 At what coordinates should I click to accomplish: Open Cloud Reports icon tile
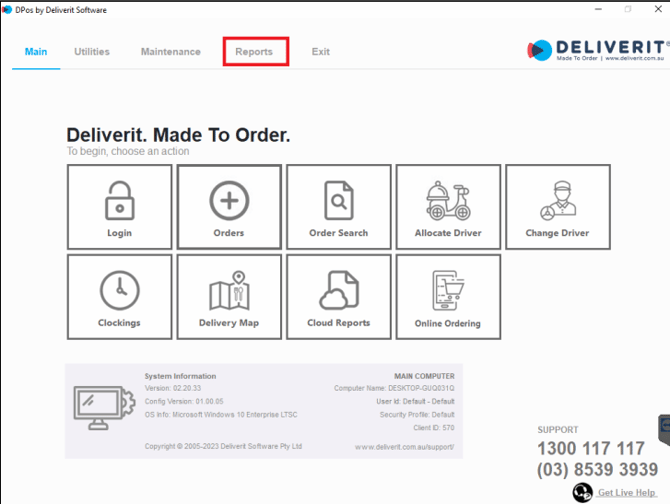[x=338, y=290]
